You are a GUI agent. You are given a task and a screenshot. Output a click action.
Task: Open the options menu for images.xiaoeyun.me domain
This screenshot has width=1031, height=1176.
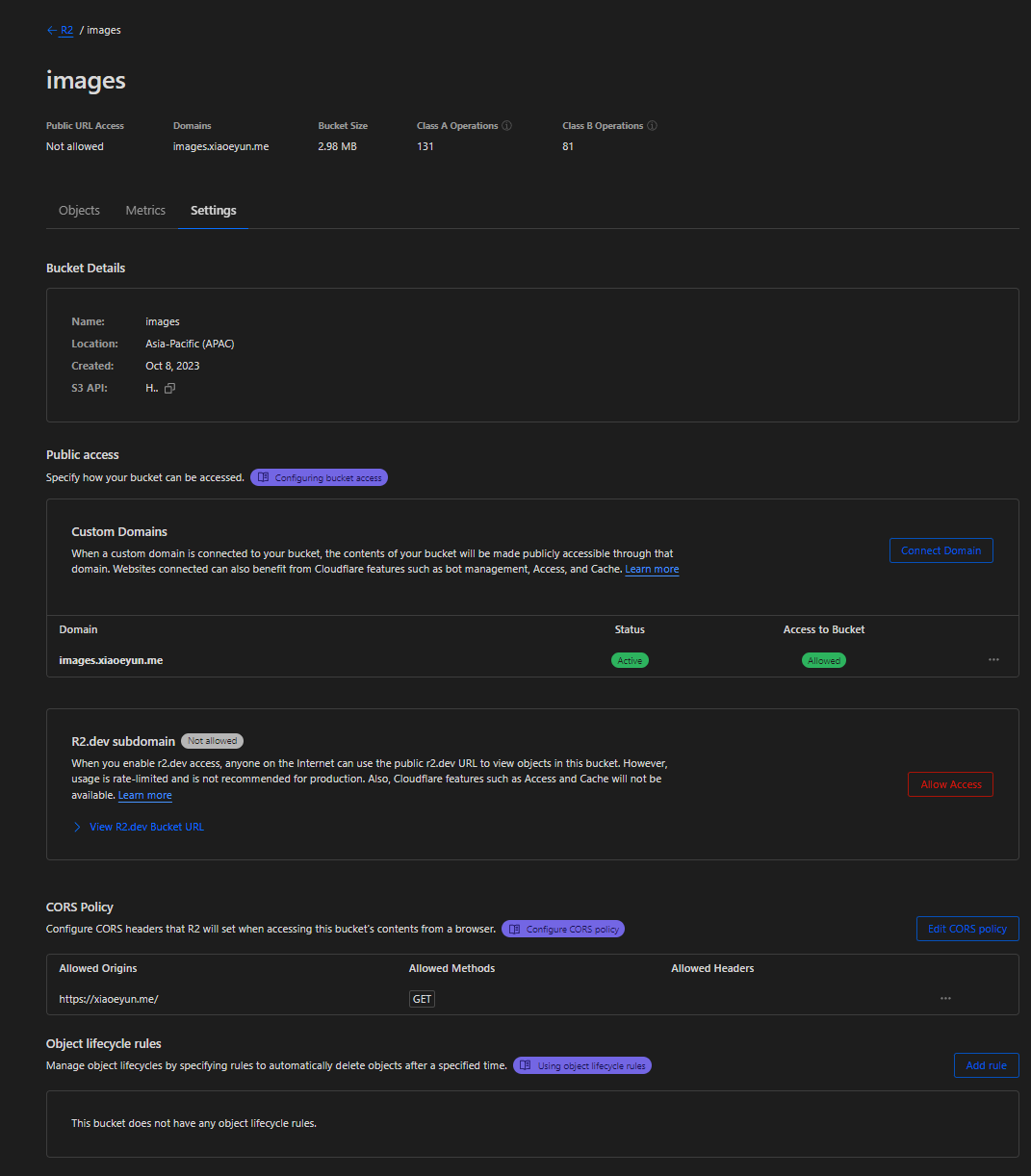coord(993,659)
